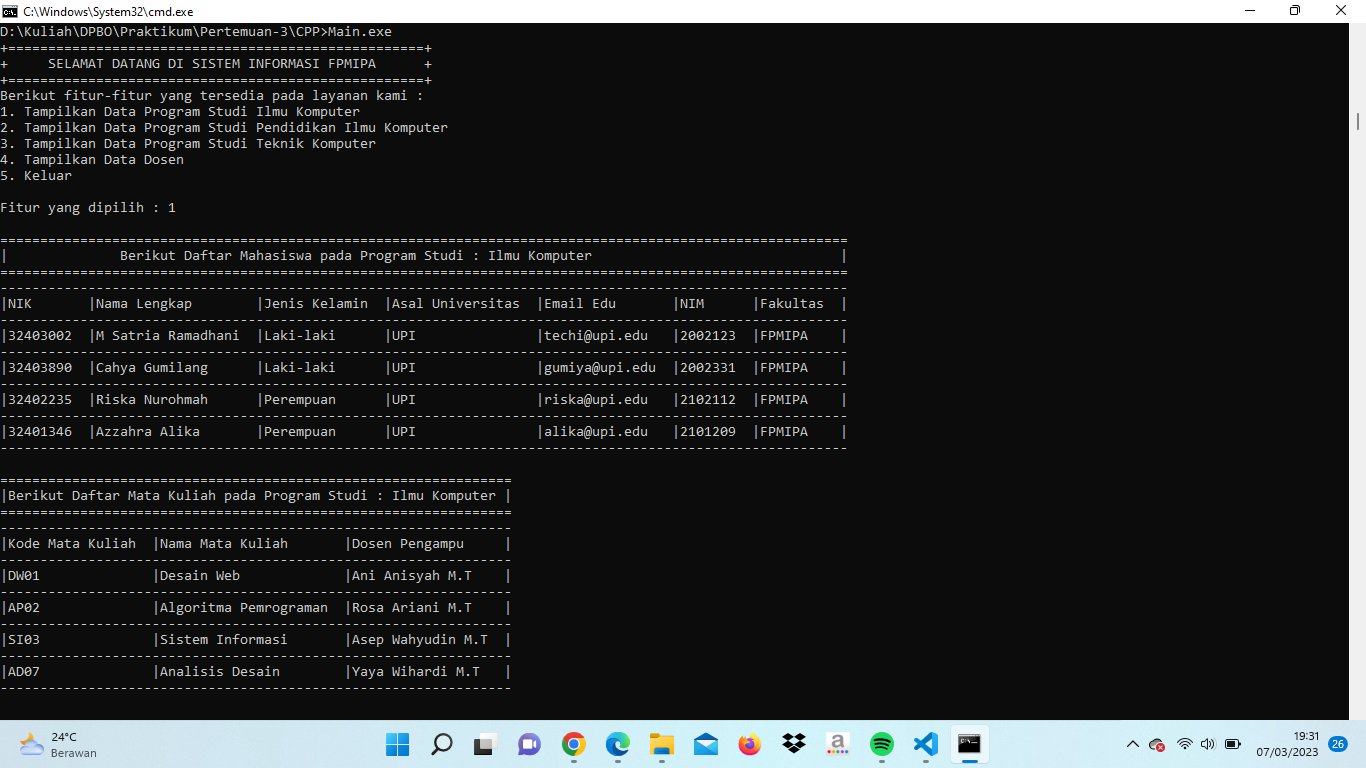Click the OneDrive sync error tray icon
This screenshot has height=768, width=1366.
point(1157,744)
